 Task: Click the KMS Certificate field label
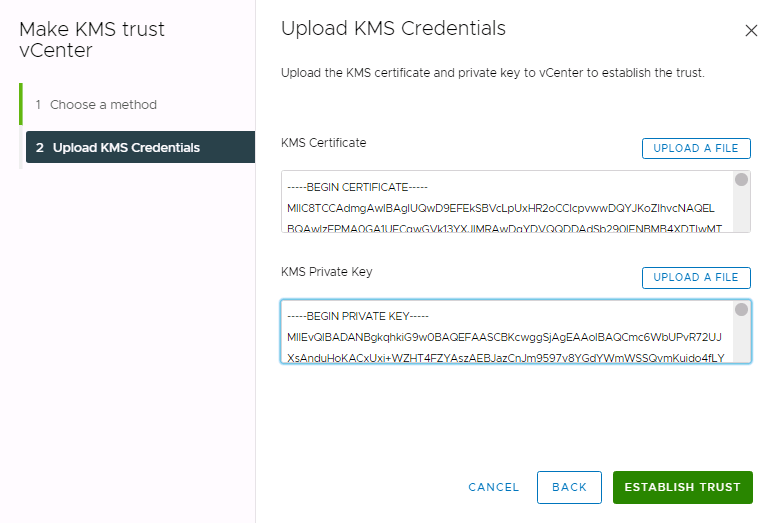[324, 143]
